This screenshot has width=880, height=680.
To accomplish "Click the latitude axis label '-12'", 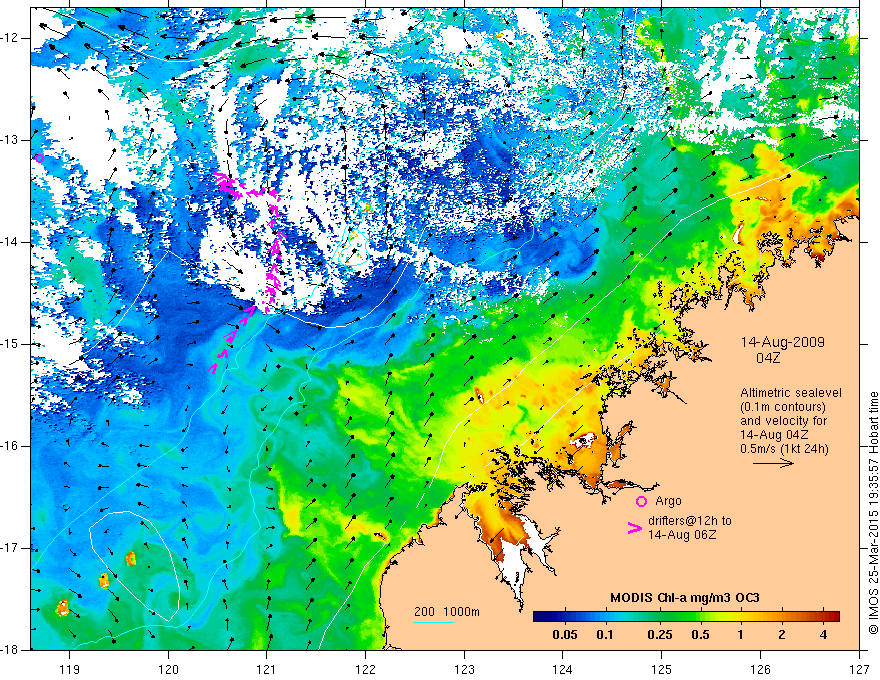I will pos(10,38).
